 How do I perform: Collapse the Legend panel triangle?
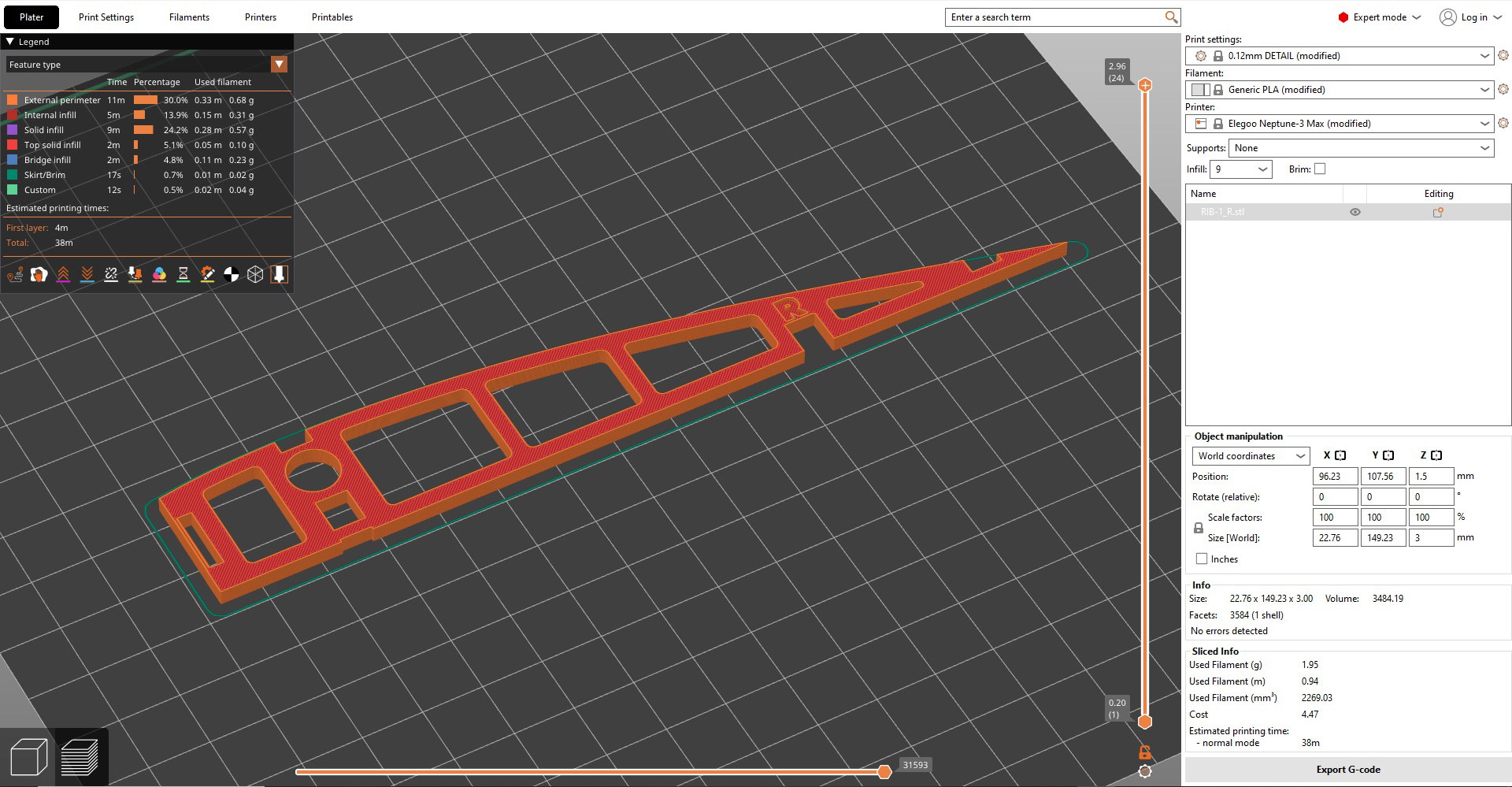(x=10, y=42)
